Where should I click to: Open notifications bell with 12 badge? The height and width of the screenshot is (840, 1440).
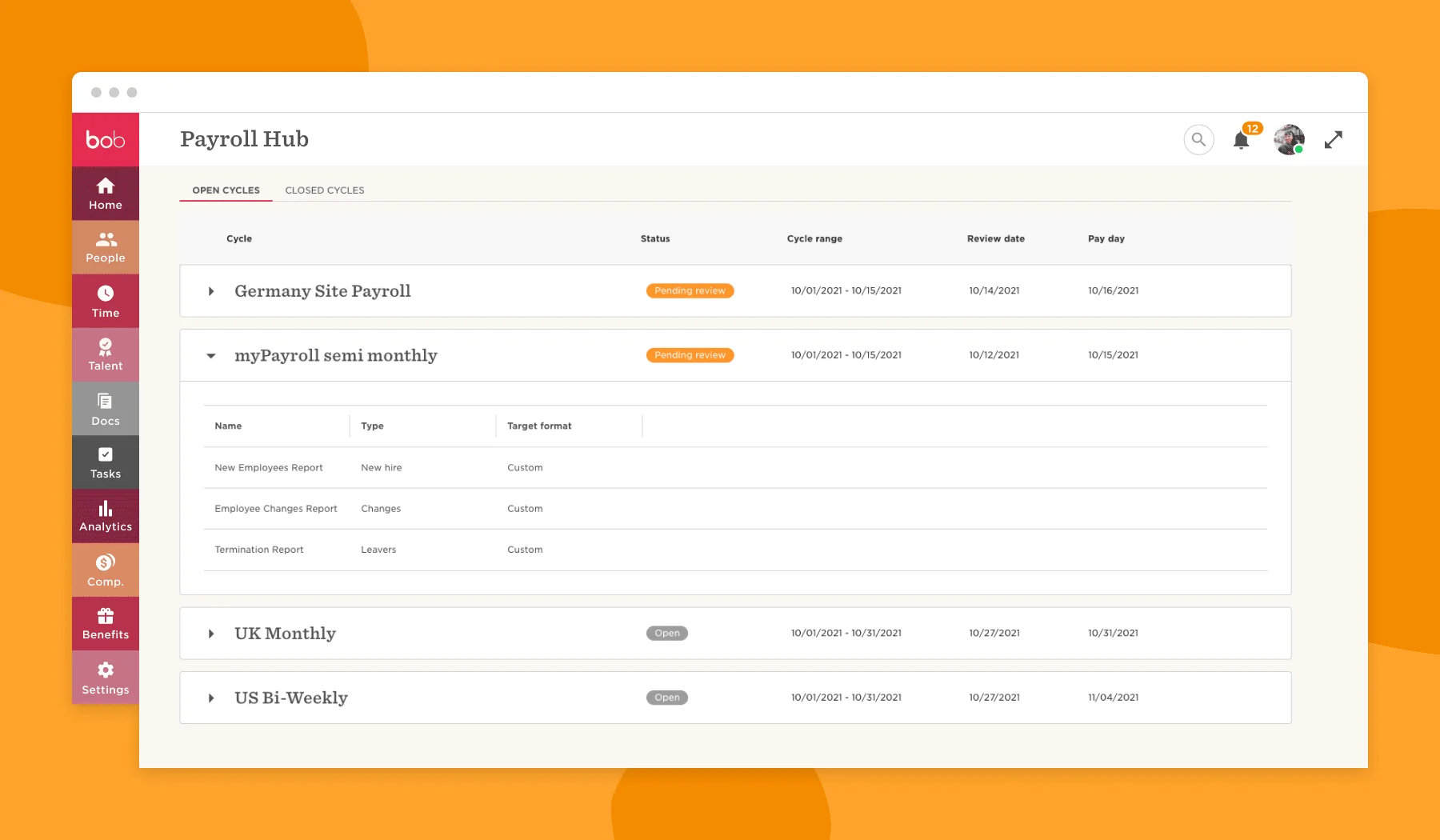1242,140
